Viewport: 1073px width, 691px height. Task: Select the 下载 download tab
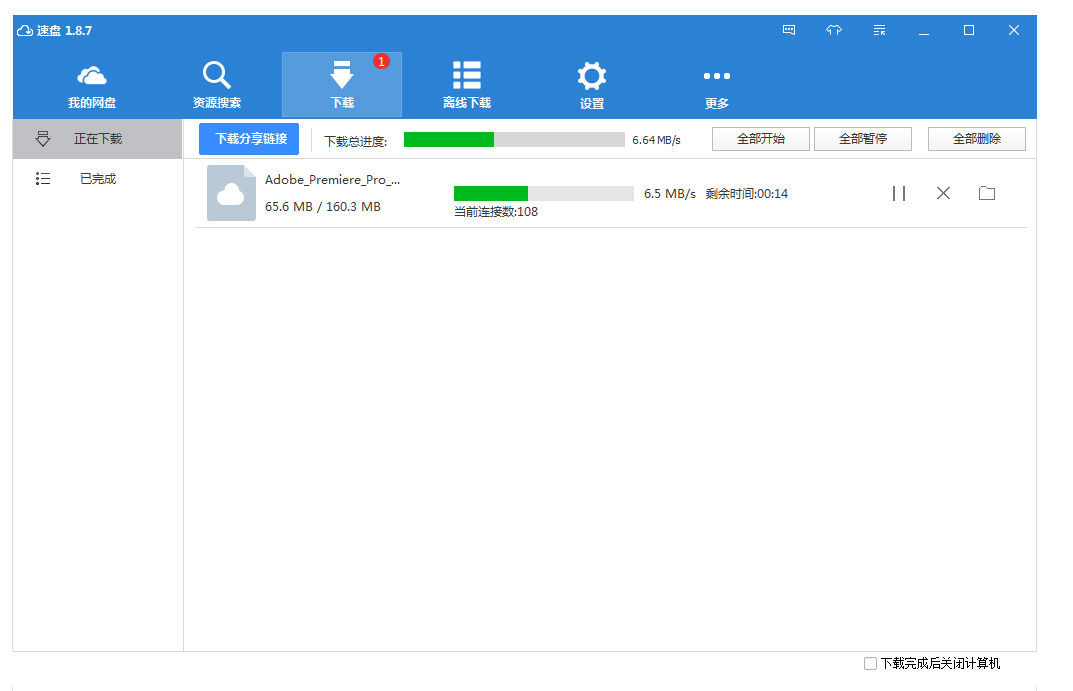[341, 85]
